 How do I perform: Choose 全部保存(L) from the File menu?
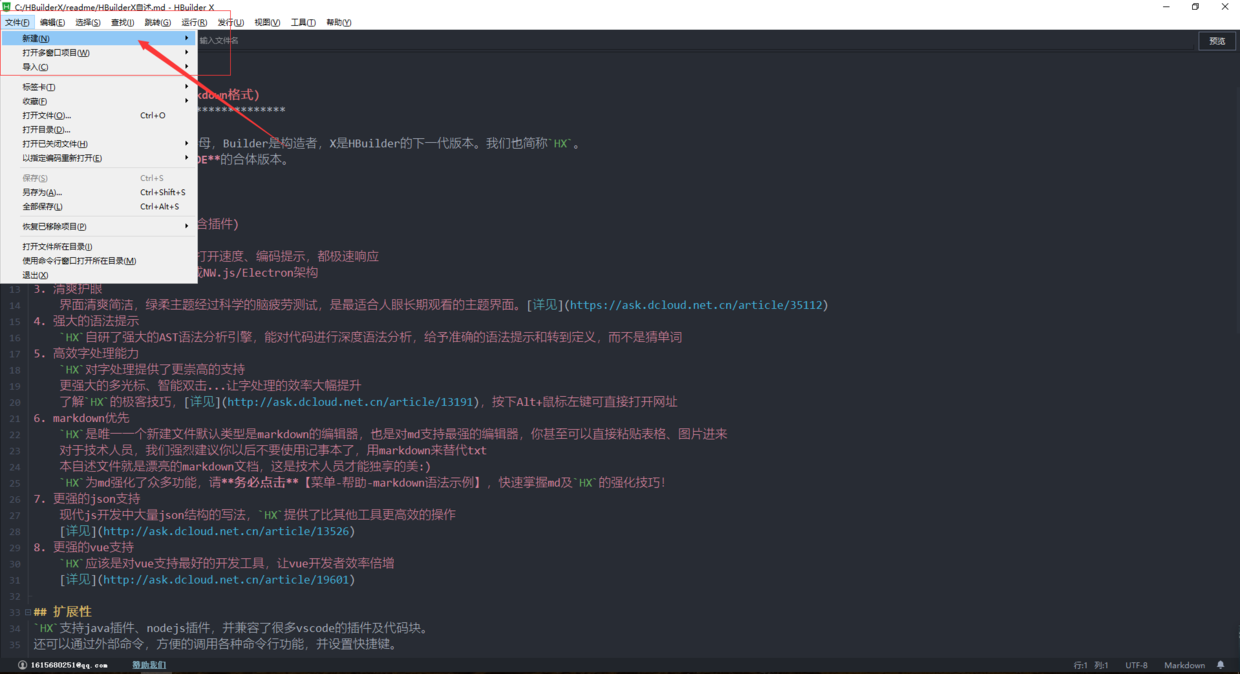99,207
